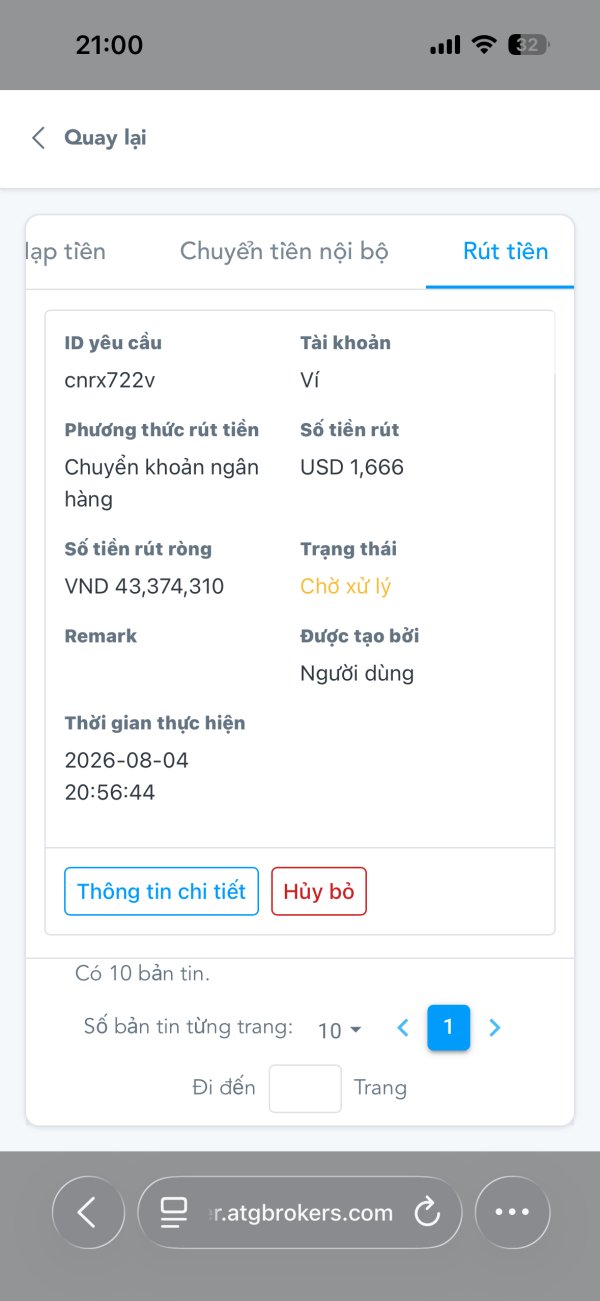The image size is (600, 1301).
Task: Switch to the Rút tiền tab
Action: pos(505,251)
